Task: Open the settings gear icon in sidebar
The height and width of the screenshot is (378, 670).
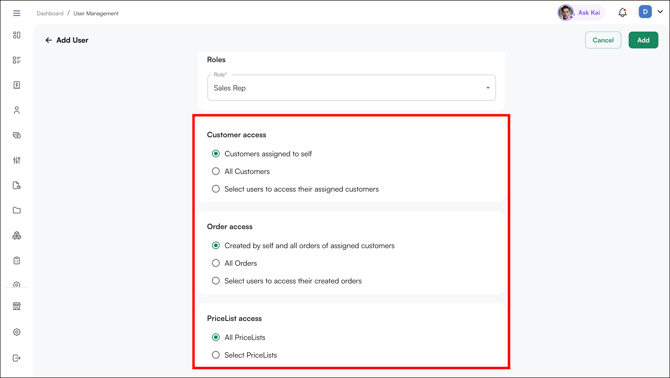Action: tap(17, 332)
